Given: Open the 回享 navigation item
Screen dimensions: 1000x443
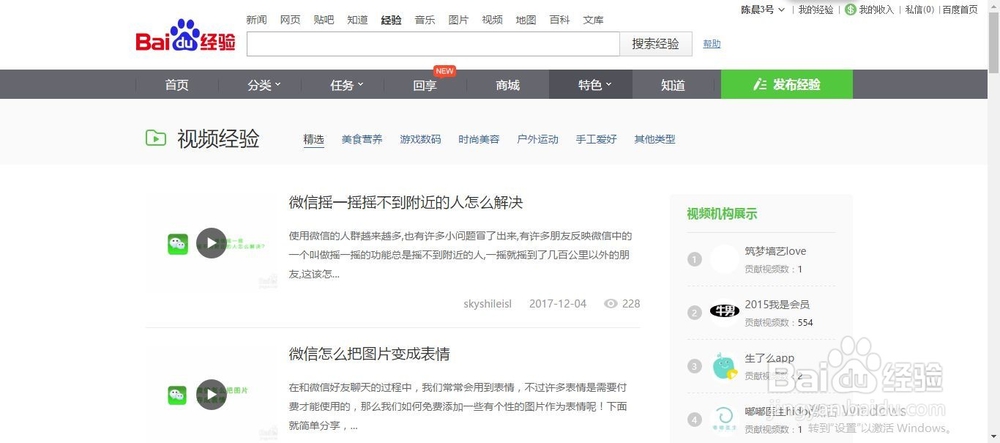Looking at the screenshot, I should tap(425, 85).
